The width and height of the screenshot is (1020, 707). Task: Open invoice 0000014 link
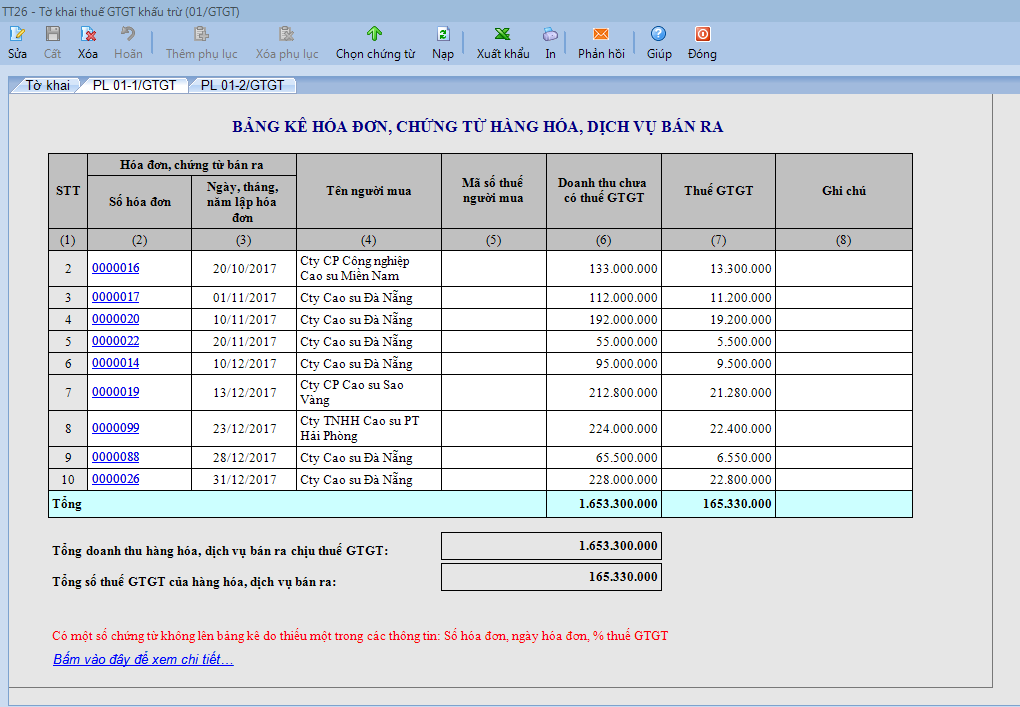click(116, 364)
